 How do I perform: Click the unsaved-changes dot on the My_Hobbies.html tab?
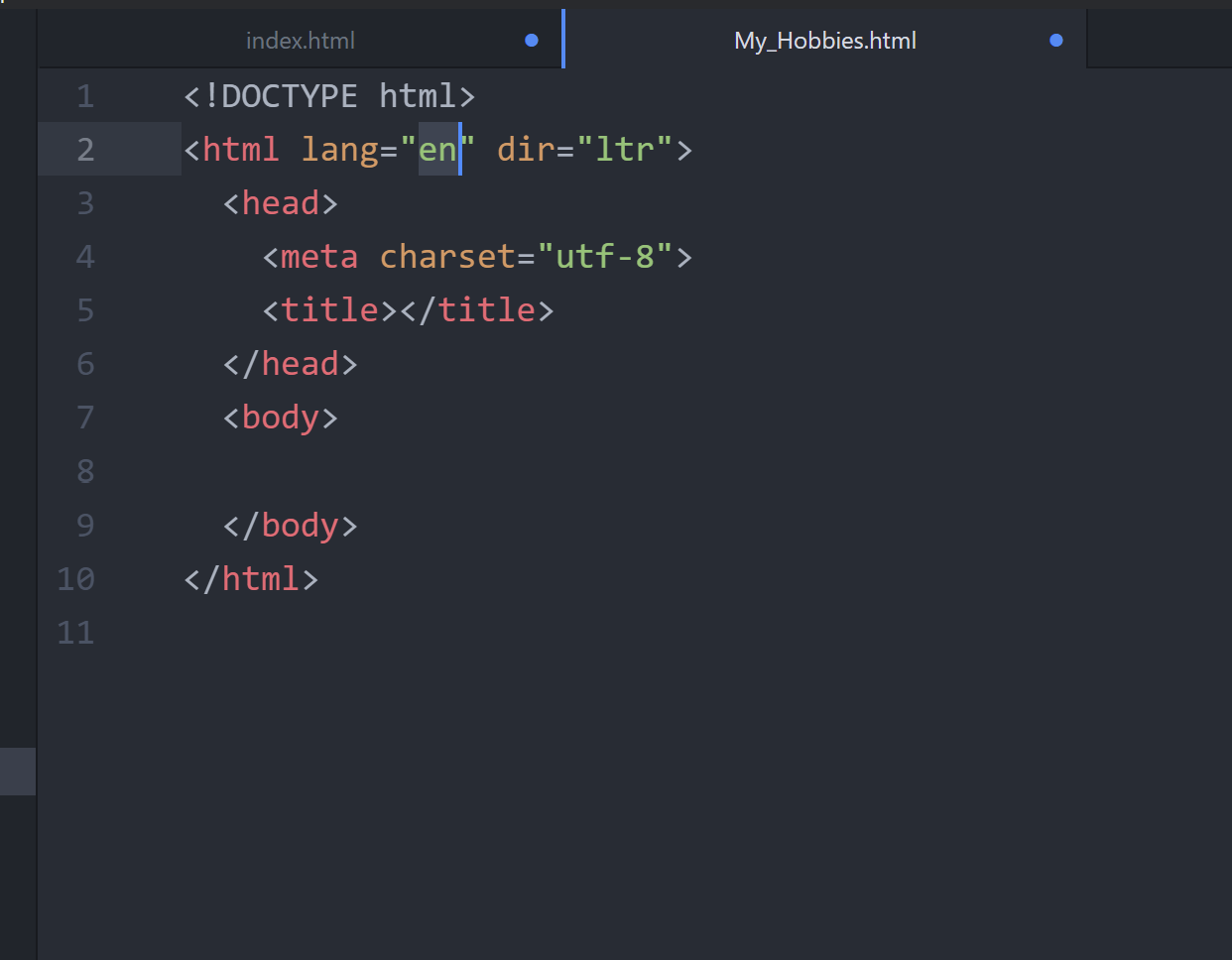click(x=1056, y=40)
